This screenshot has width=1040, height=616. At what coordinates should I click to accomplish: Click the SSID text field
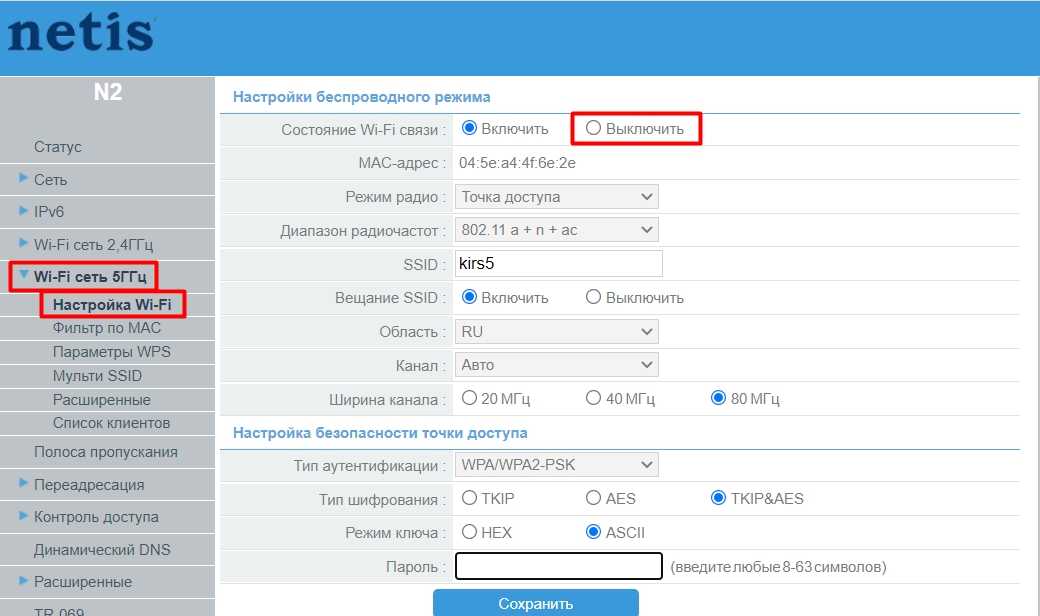[559, 263]
